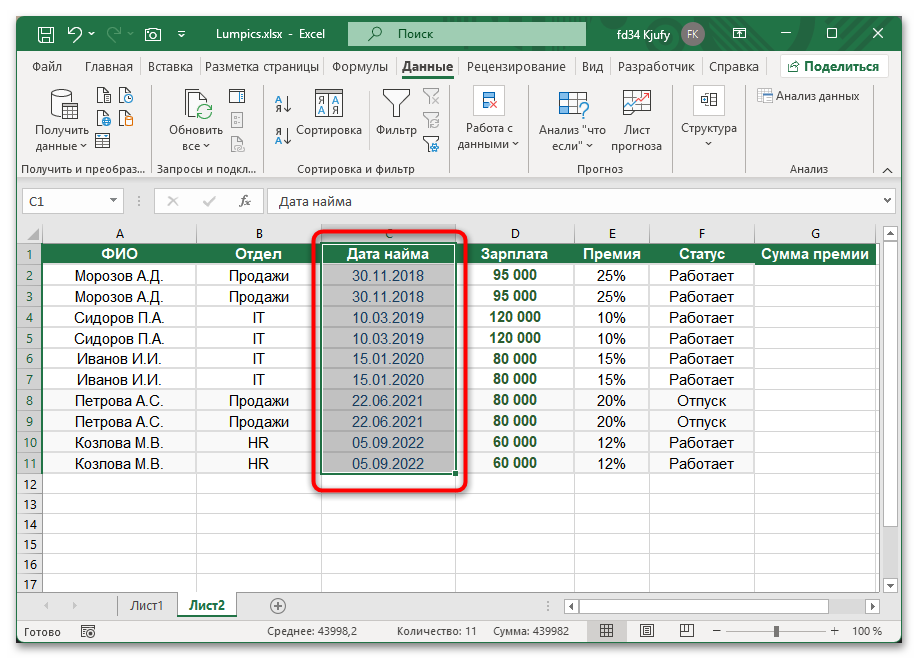Click the Filter funnel icon
This screenshot has height=659, width=918.
pos(396,104)
